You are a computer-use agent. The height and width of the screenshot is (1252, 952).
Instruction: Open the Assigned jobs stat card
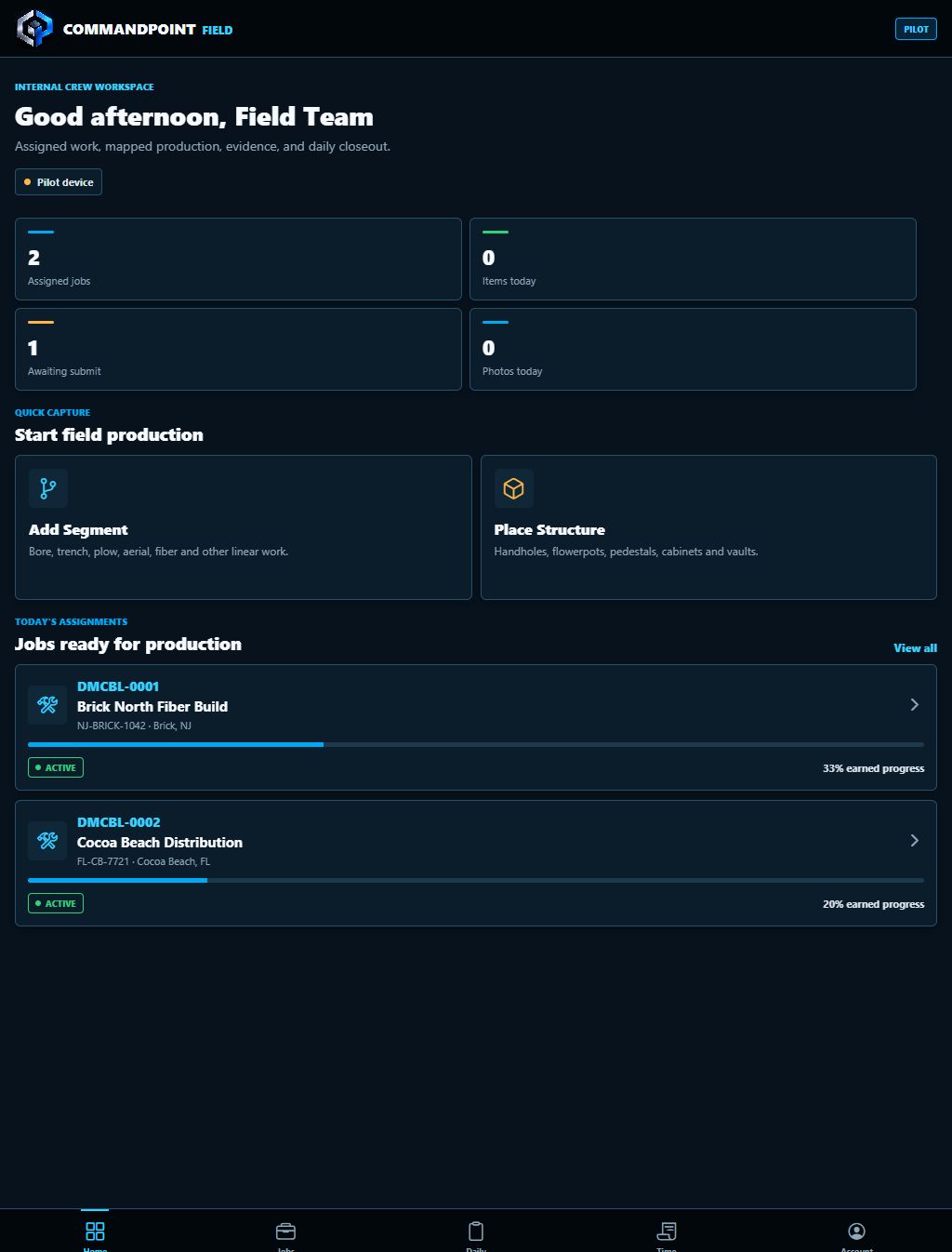pos(238,259)
